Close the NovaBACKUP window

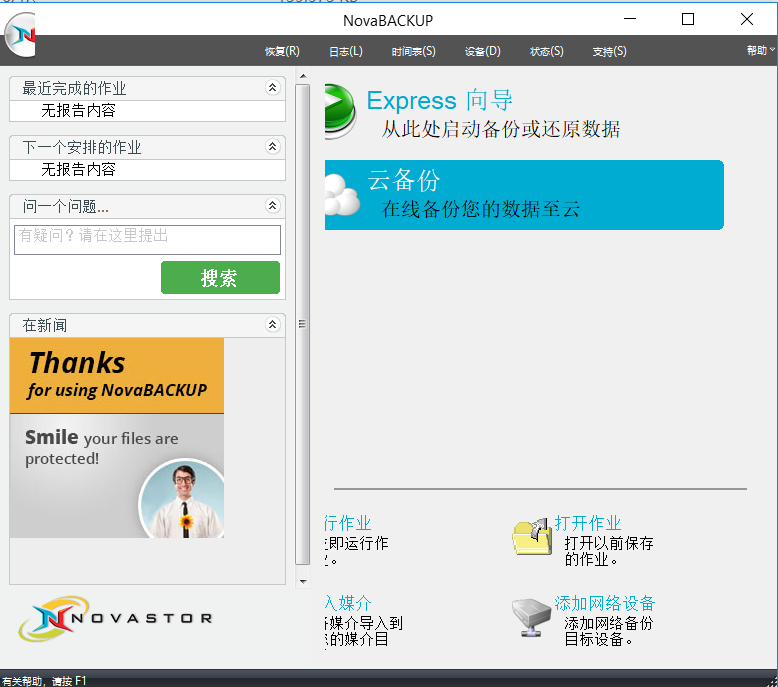tap(747, 19)
